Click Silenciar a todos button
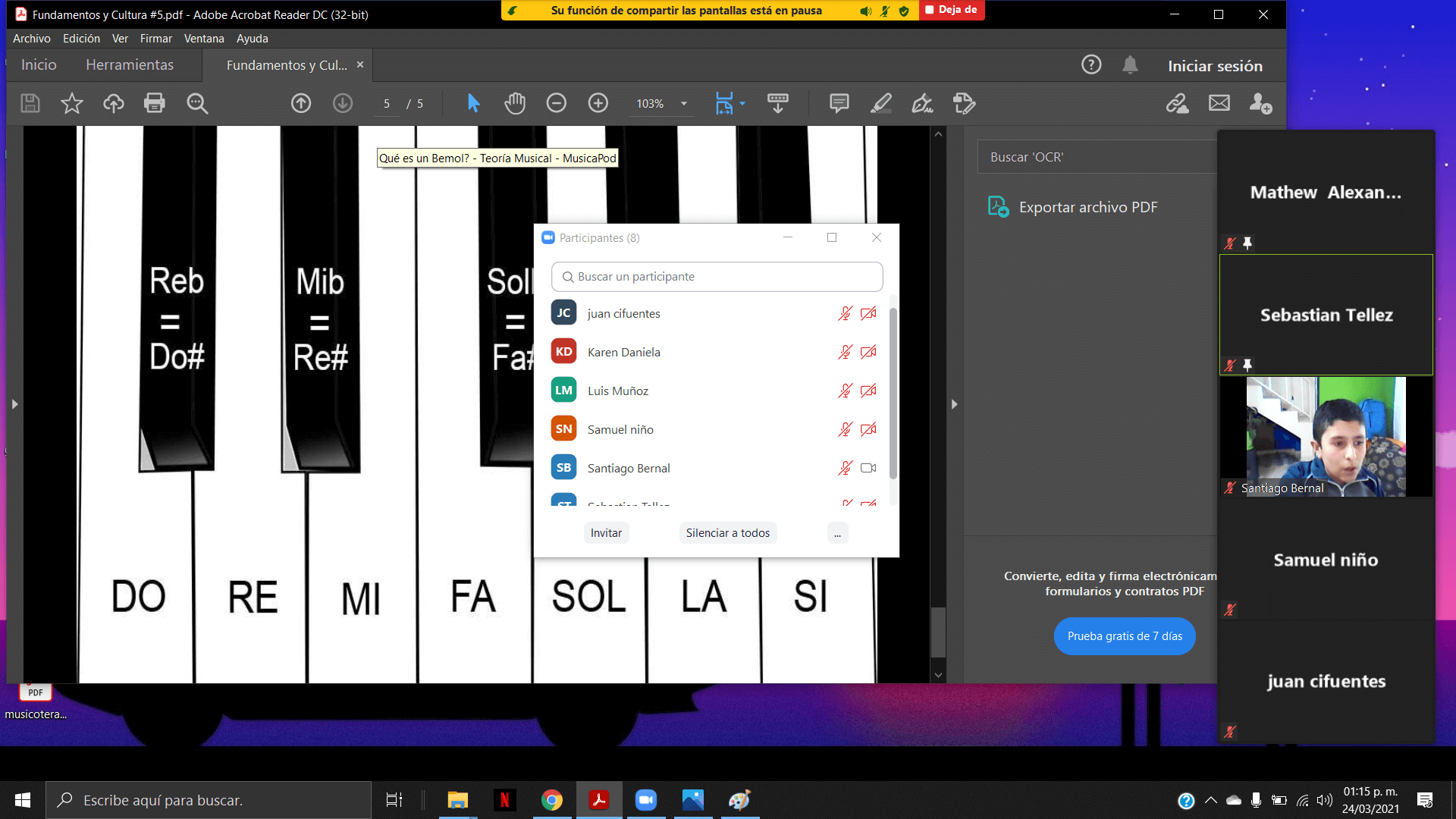The width and height of the screenshot is (1456, 819). click(727, 533)
